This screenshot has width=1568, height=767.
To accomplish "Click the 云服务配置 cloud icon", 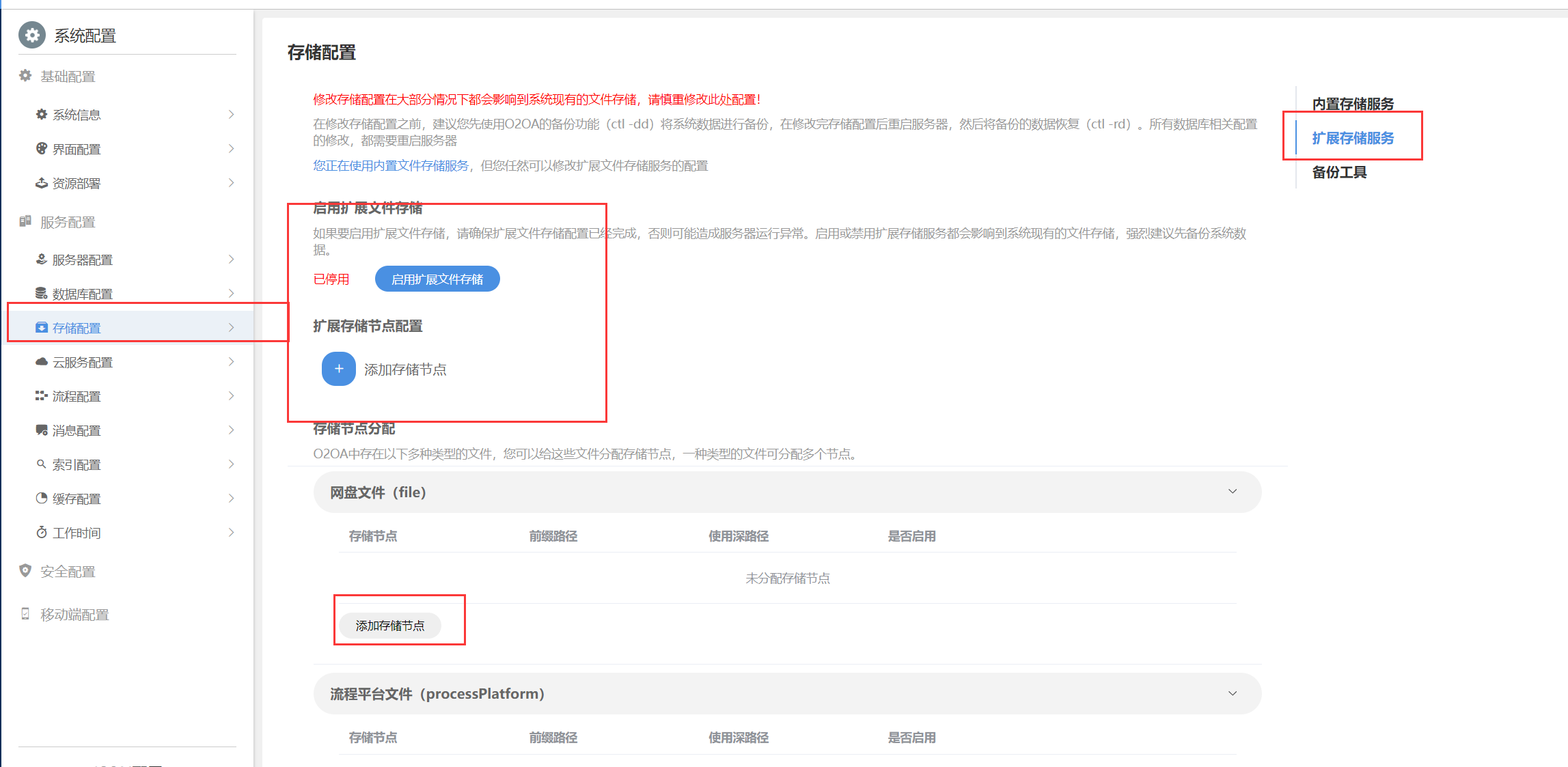I will [x=42, y=362].
